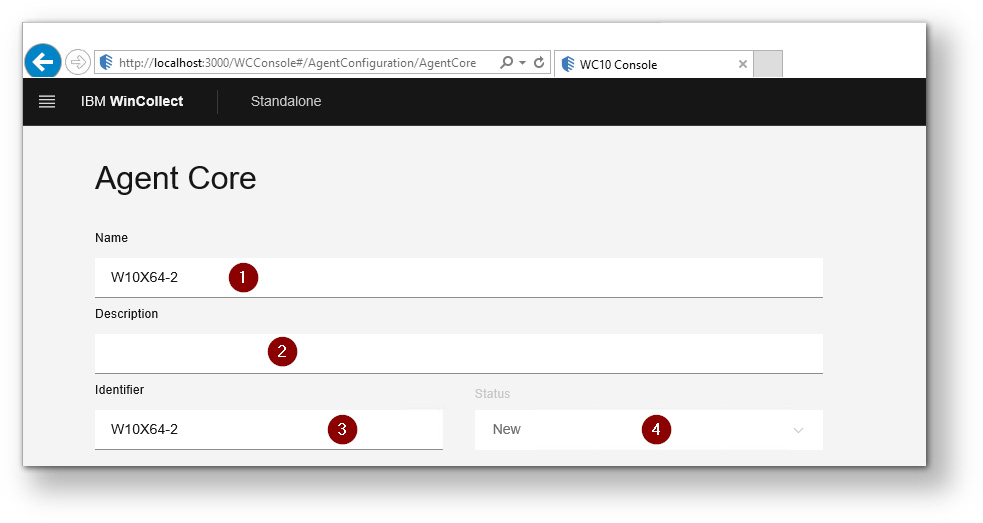Screen dimensions: 983x523
Task: Click the browser forward arrow button
Action: 78,62
